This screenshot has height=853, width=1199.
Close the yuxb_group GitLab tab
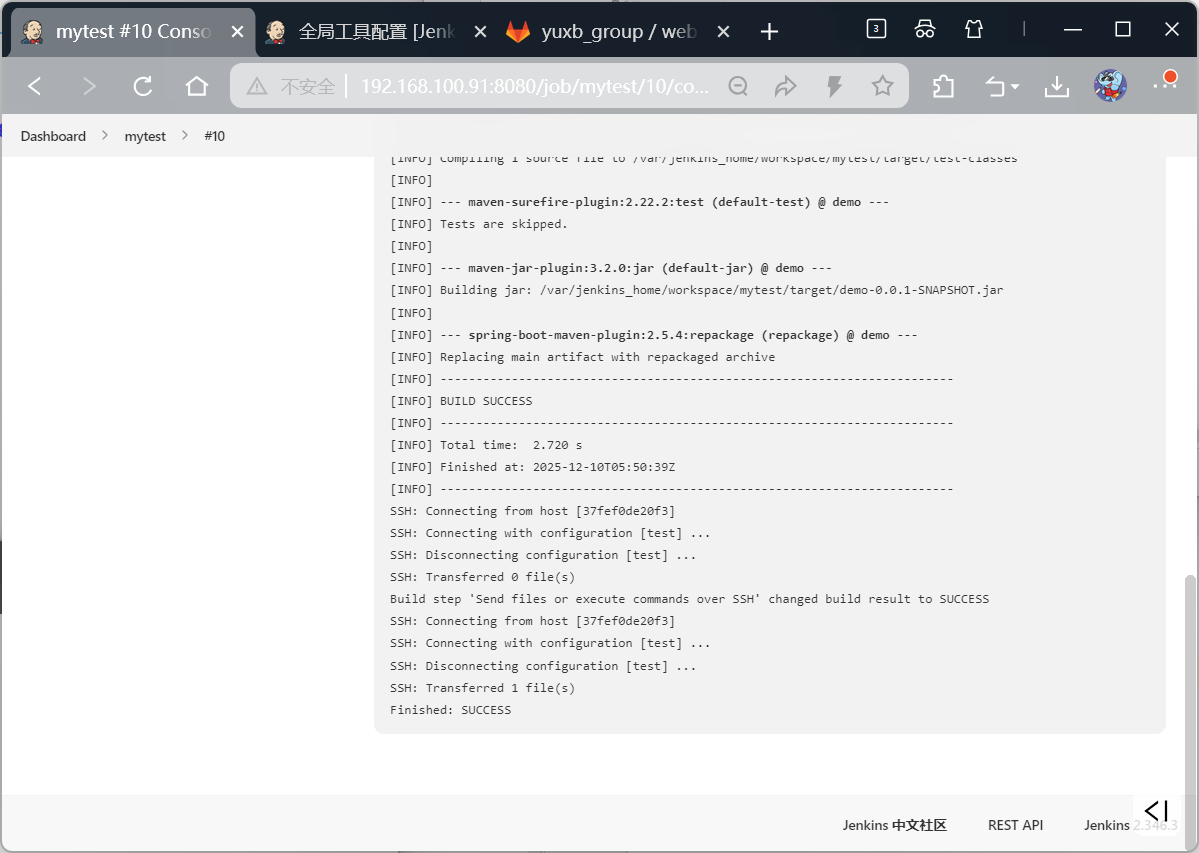[x=723, y=31]
